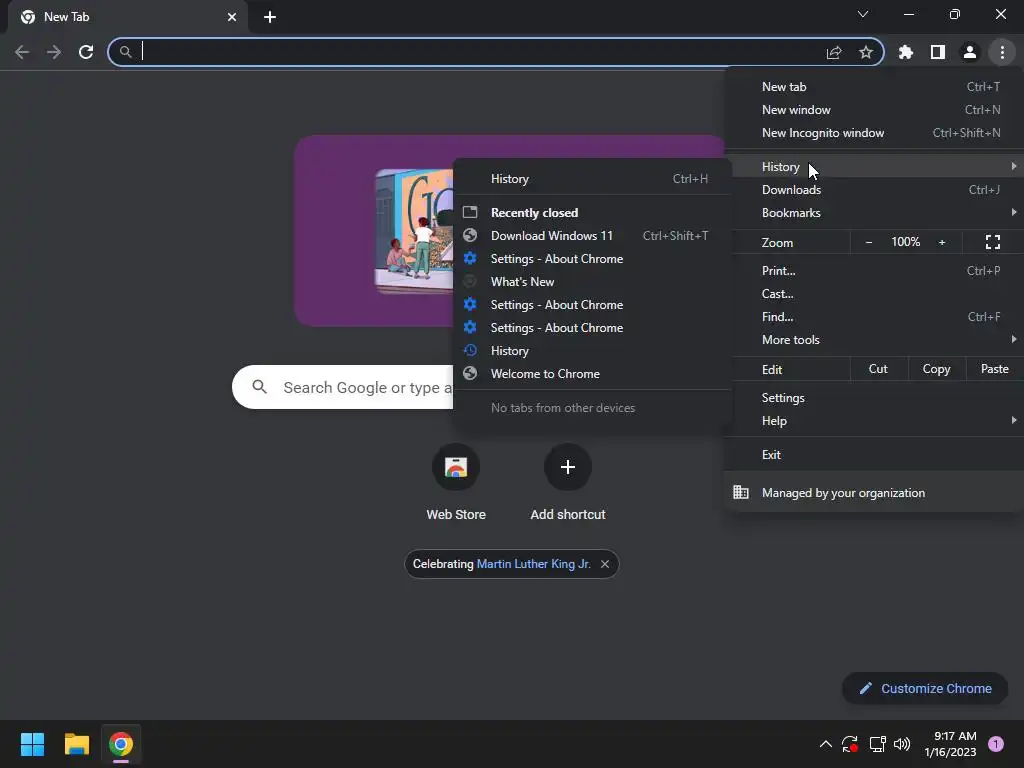Expand the More tools submenu
Image resolution: width=1024 pixels, height=768 pixels.
[x=874, y=340]
